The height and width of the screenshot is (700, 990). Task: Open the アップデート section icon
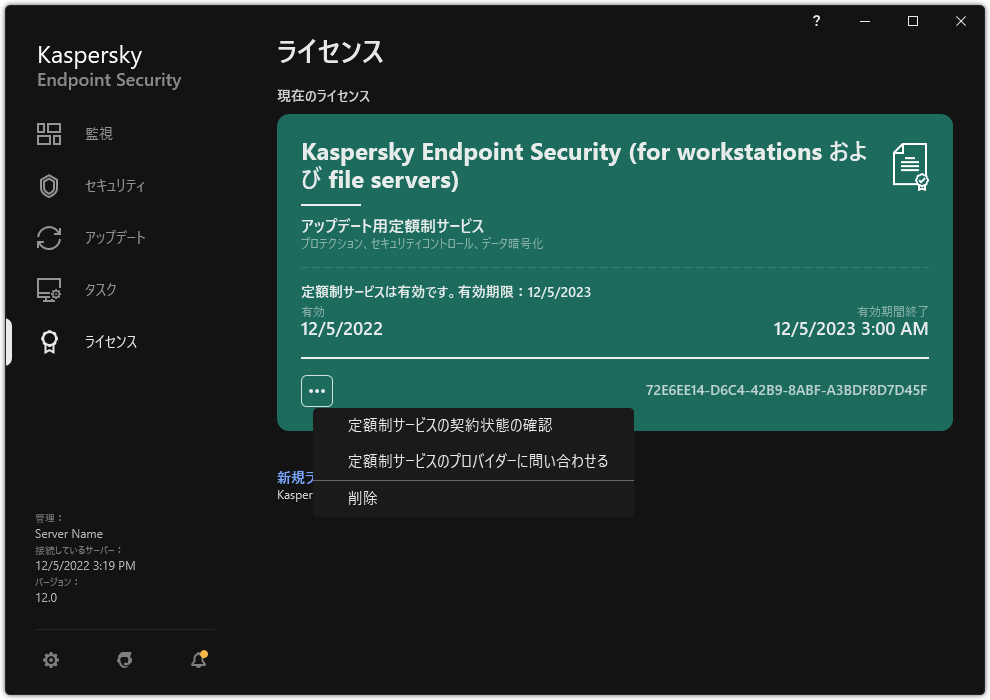pyautogui.click(x=49, y=237)
